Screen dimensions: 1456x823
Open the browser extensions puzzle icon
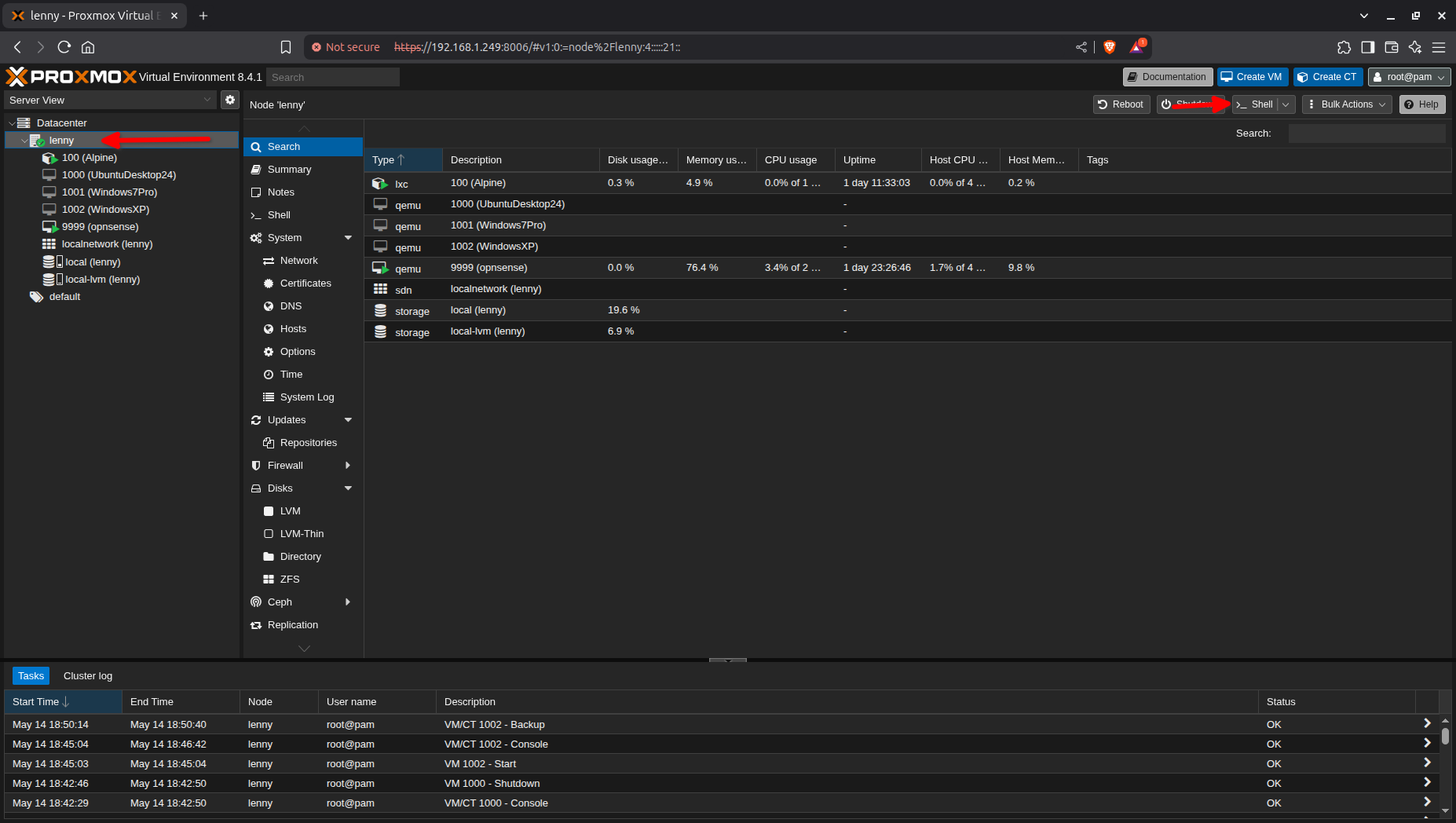pyautogui.click(x=1344, y=47)
